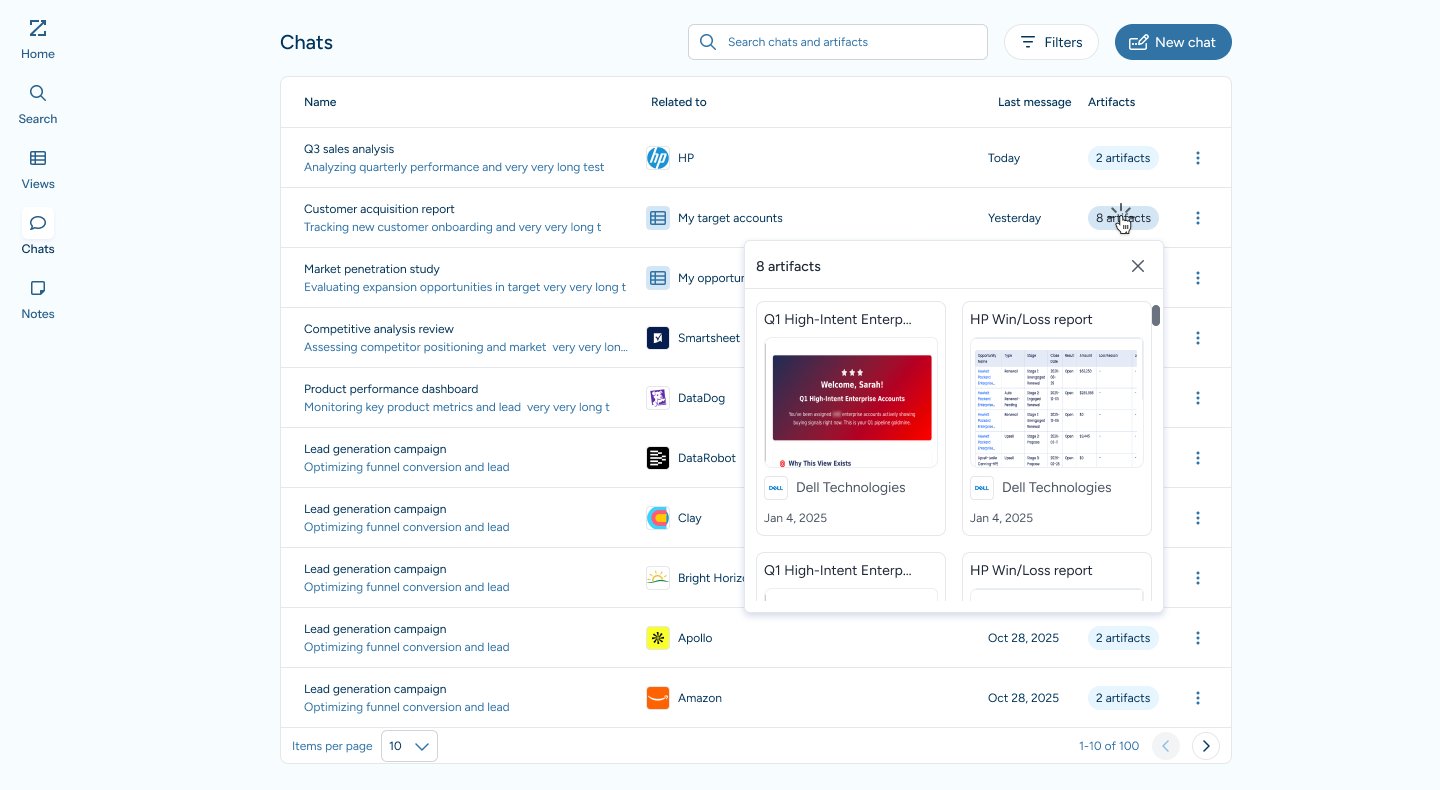Open the Views section
Viewport: 1440px width, 790px height.
tap(38, 169)
